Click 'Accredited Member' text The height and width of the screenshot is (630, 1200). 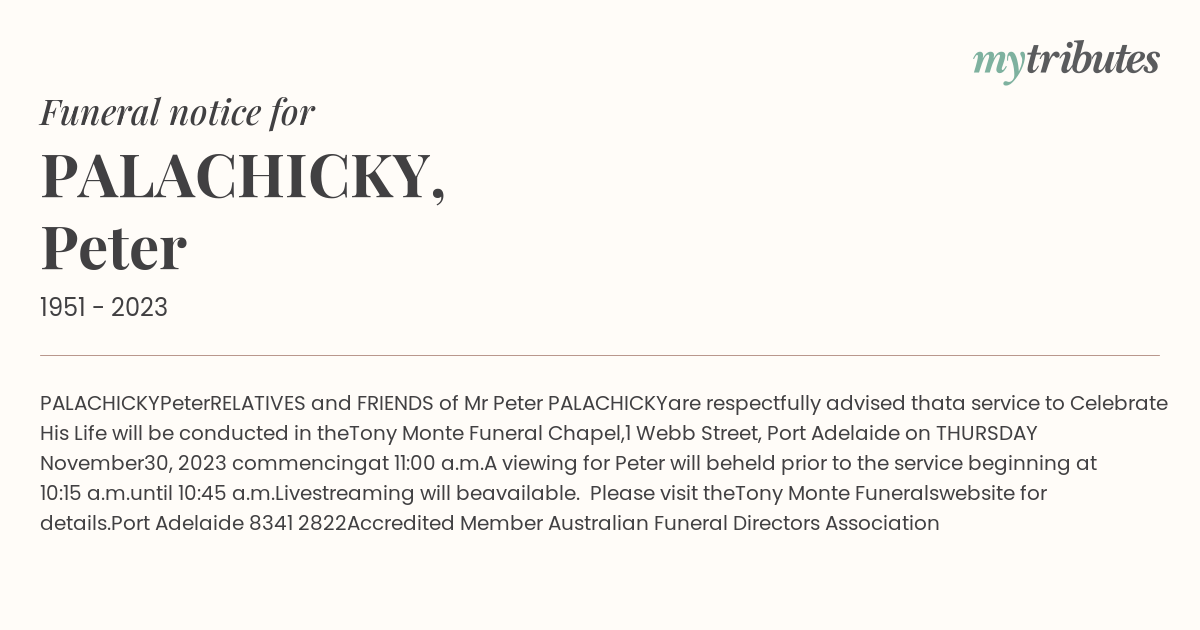click(x=445, y=523)
